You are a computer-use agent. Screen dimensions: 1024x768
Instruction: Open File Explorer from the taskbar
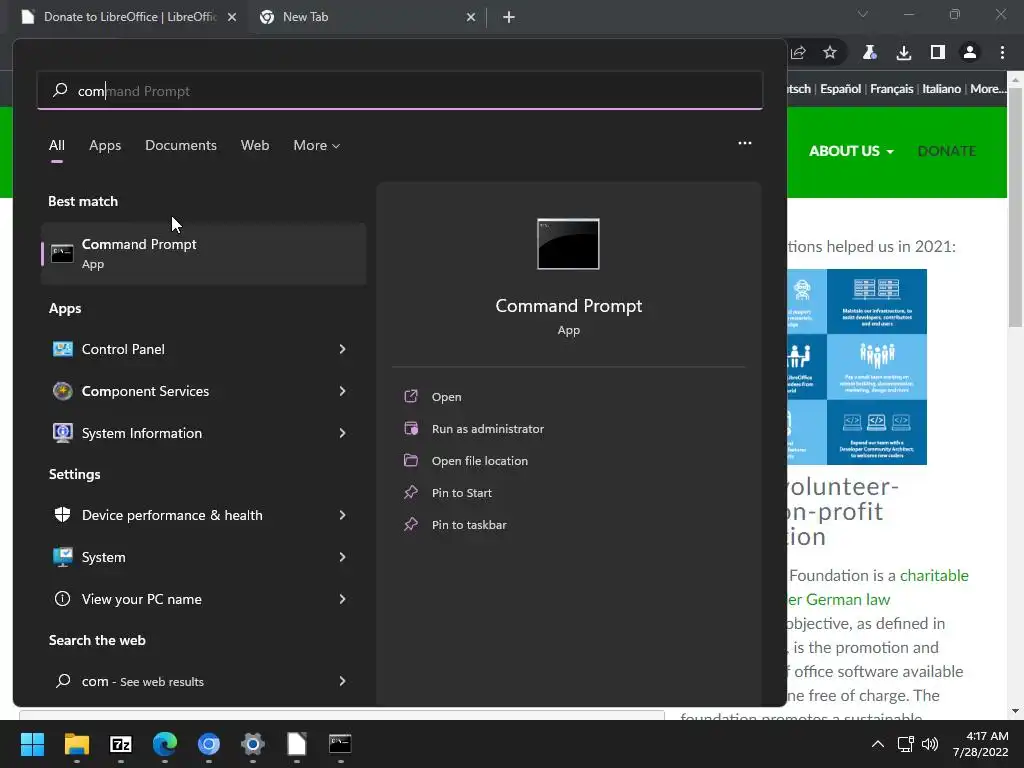pos(76,744)
